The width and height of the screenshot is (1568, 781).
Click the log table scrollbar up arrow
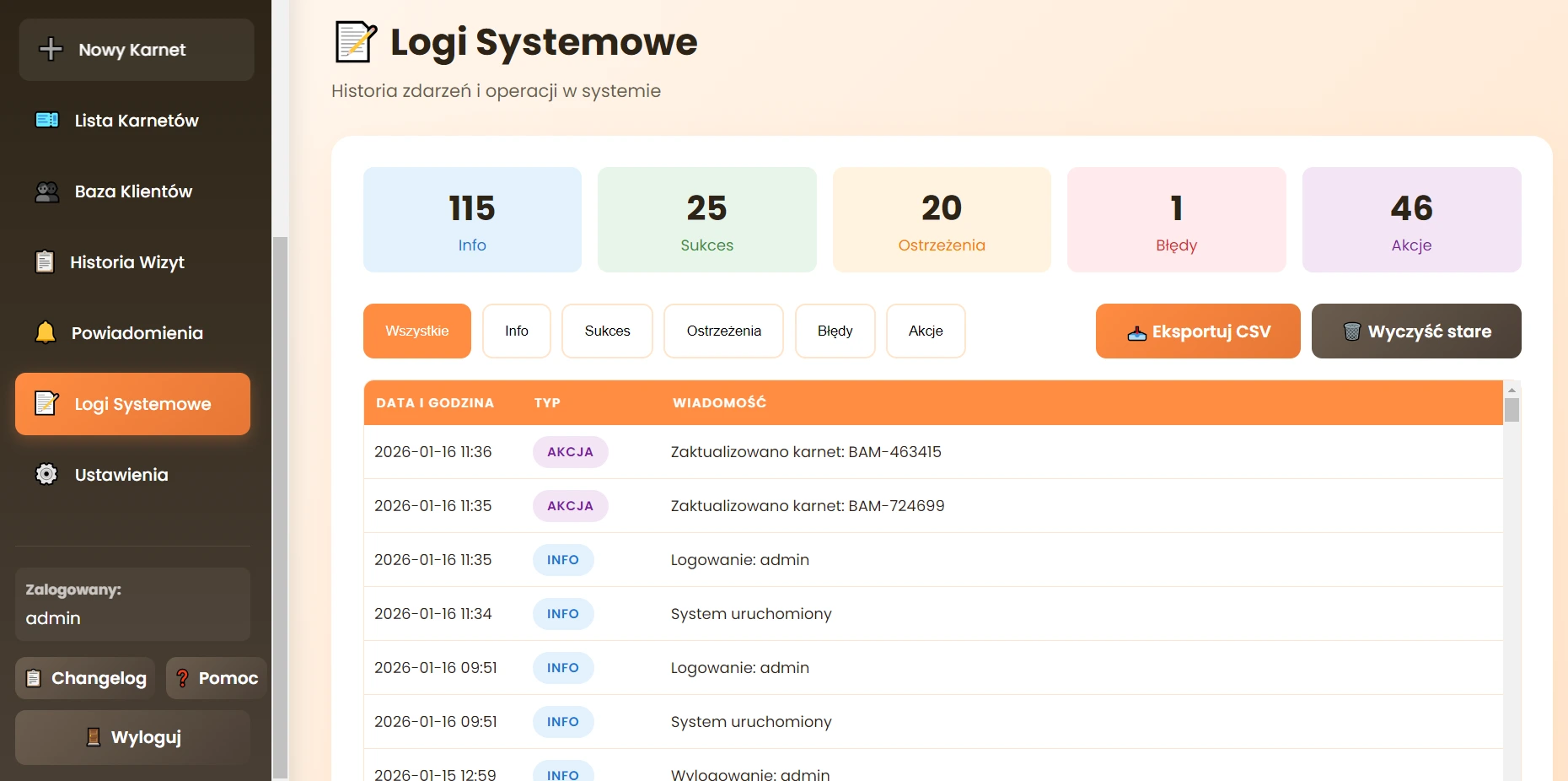tap(1512, 390)
